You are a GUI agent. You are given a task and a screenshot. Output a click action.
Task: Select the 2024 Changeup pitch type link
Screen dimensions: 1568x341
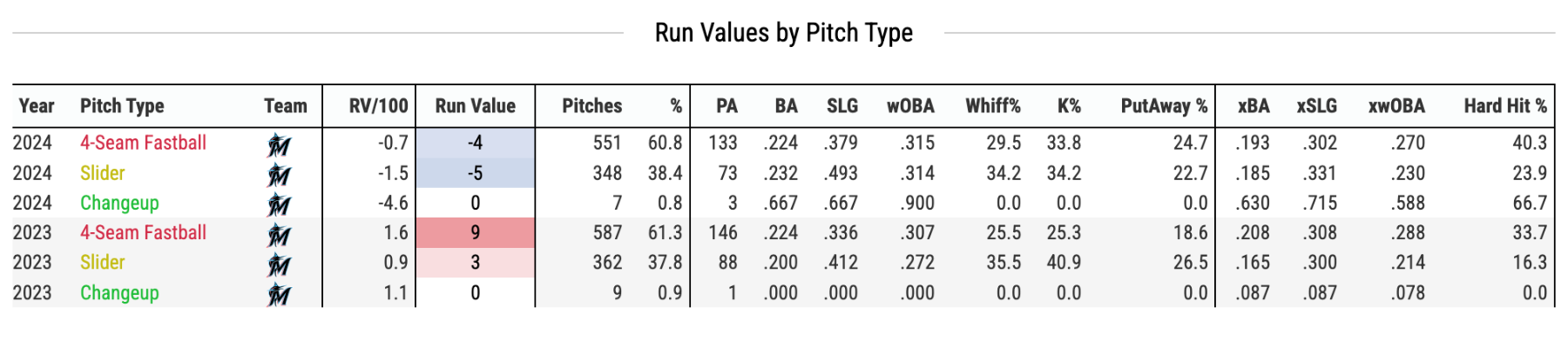click(119, 203)
